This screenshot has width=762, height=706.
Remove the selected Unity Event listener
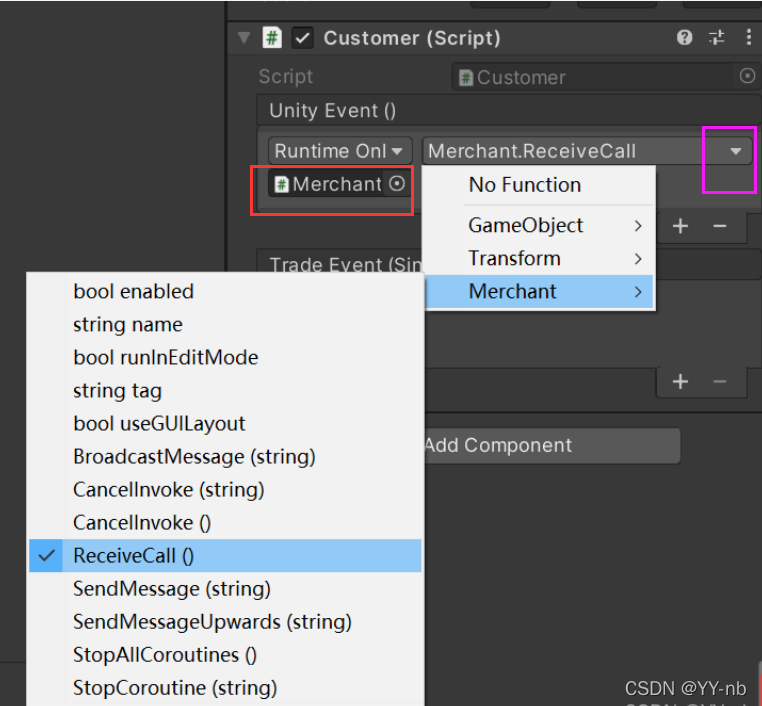tap(719, 226)
